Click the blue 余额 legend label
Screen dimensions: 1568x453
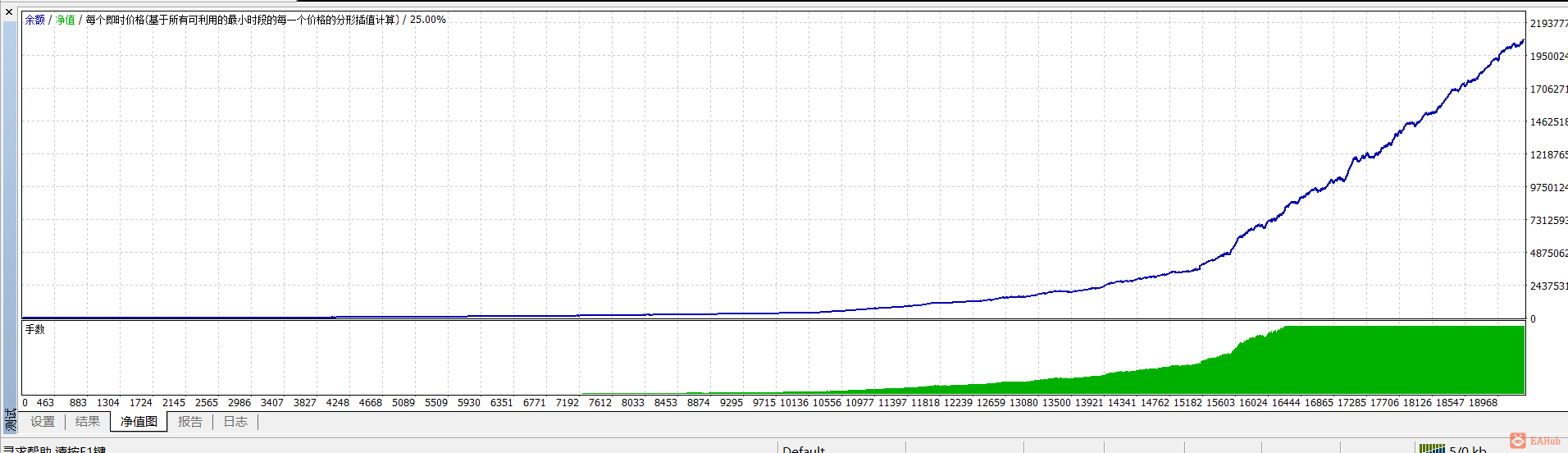coord(35,20)
